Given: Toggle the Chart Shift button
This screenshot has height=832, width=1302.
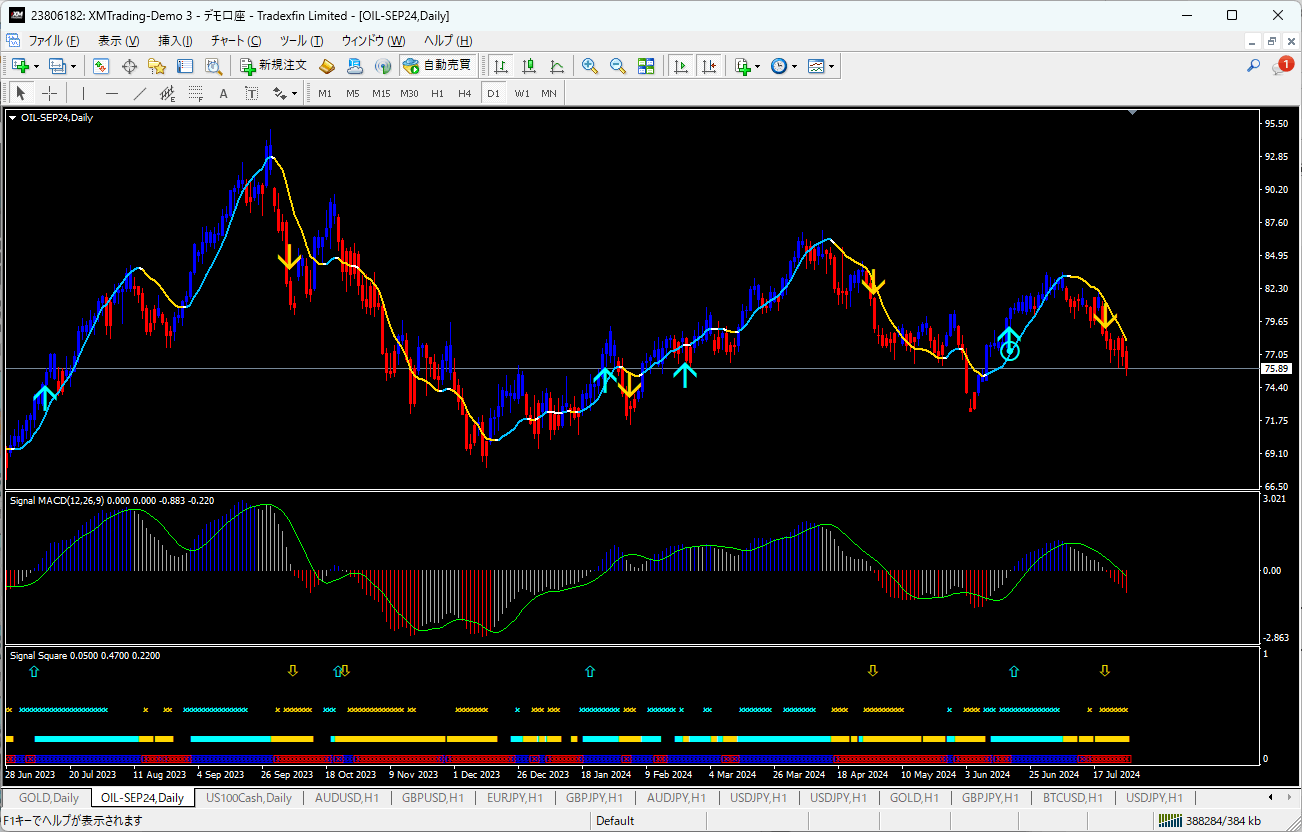Looking at the screenshot, I should click(709, 66).
